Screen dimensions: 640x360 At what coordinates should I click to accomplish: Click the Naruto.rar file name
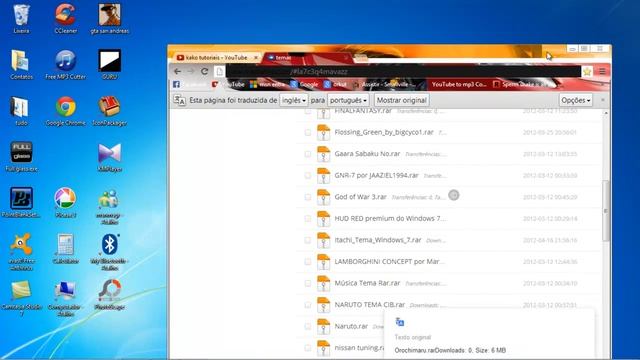tap(351, 327)
